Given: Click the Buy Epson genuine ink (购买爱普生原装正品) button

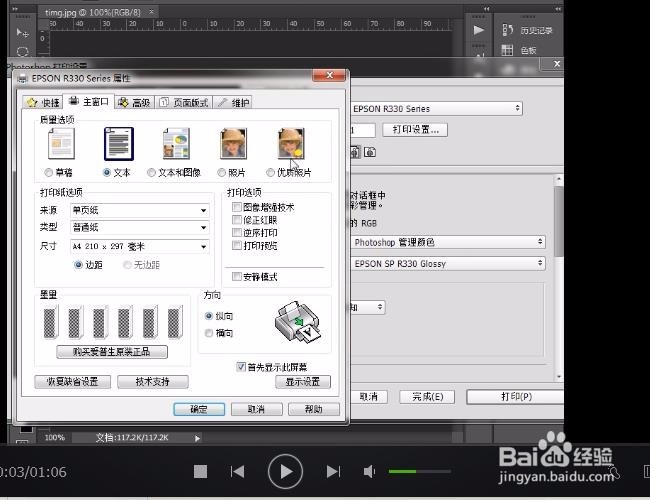Looking at the screenshot, I should (112, 352).
